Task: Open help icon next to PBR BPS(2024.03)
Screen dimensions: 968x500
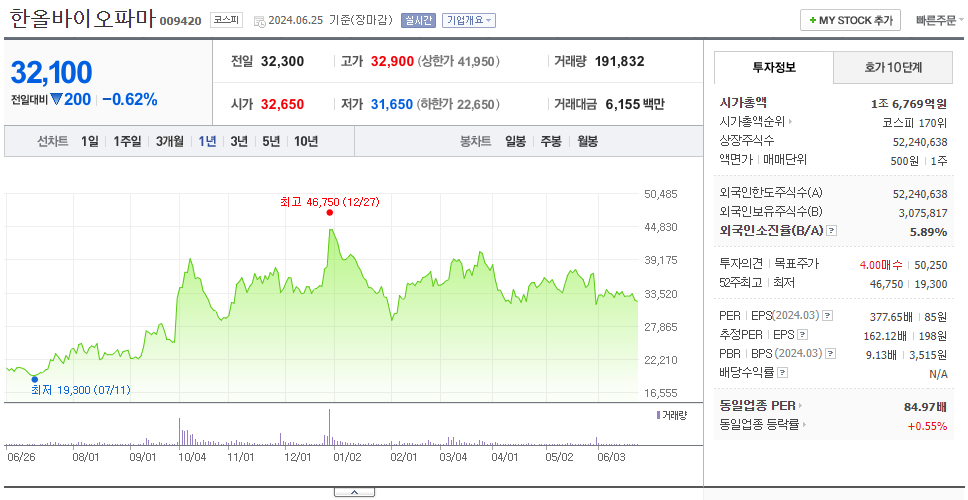Action: [x=831, y=354]
